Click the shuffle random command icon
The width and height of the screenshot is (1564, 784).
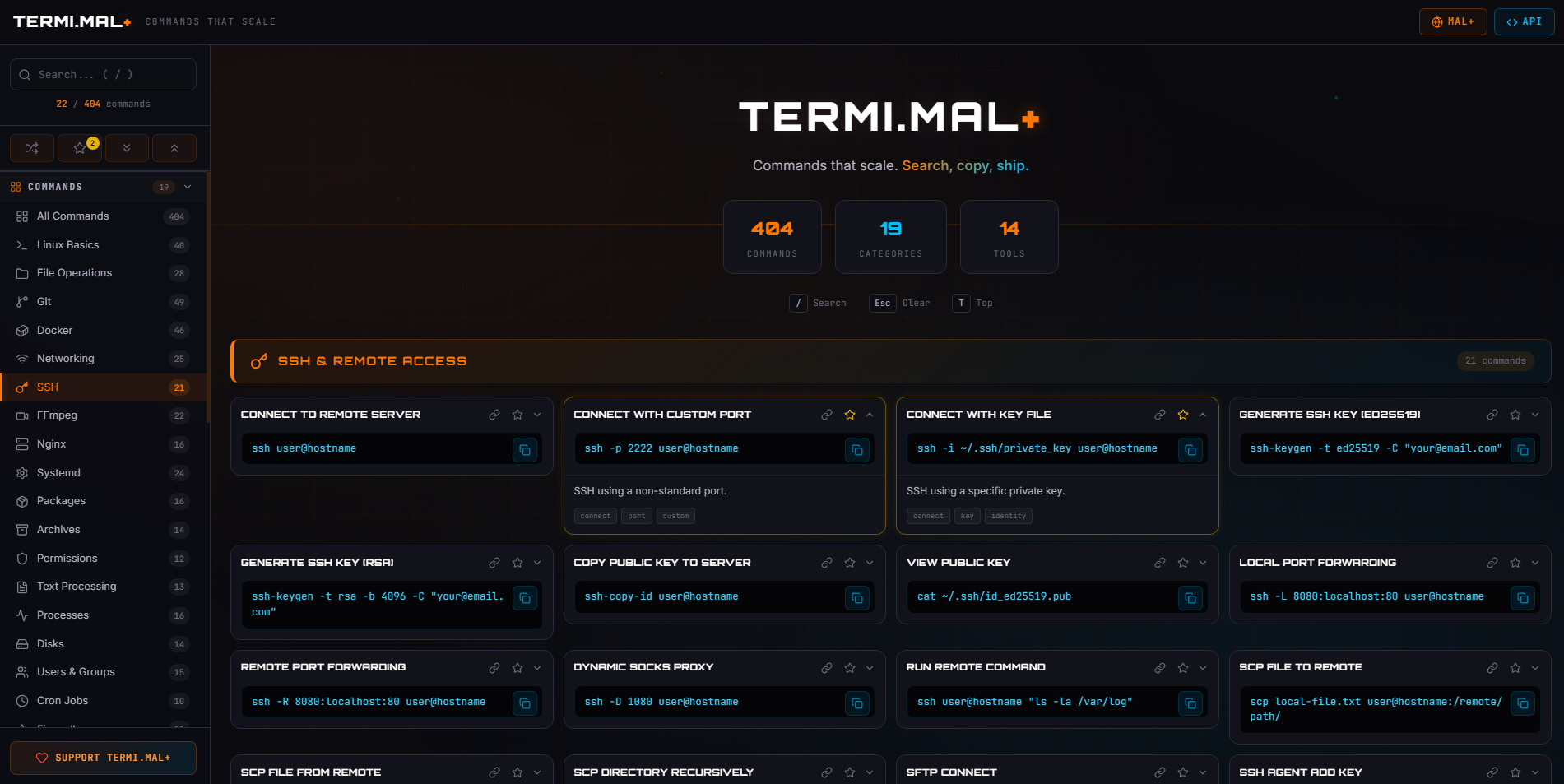(x=32, y=148)
